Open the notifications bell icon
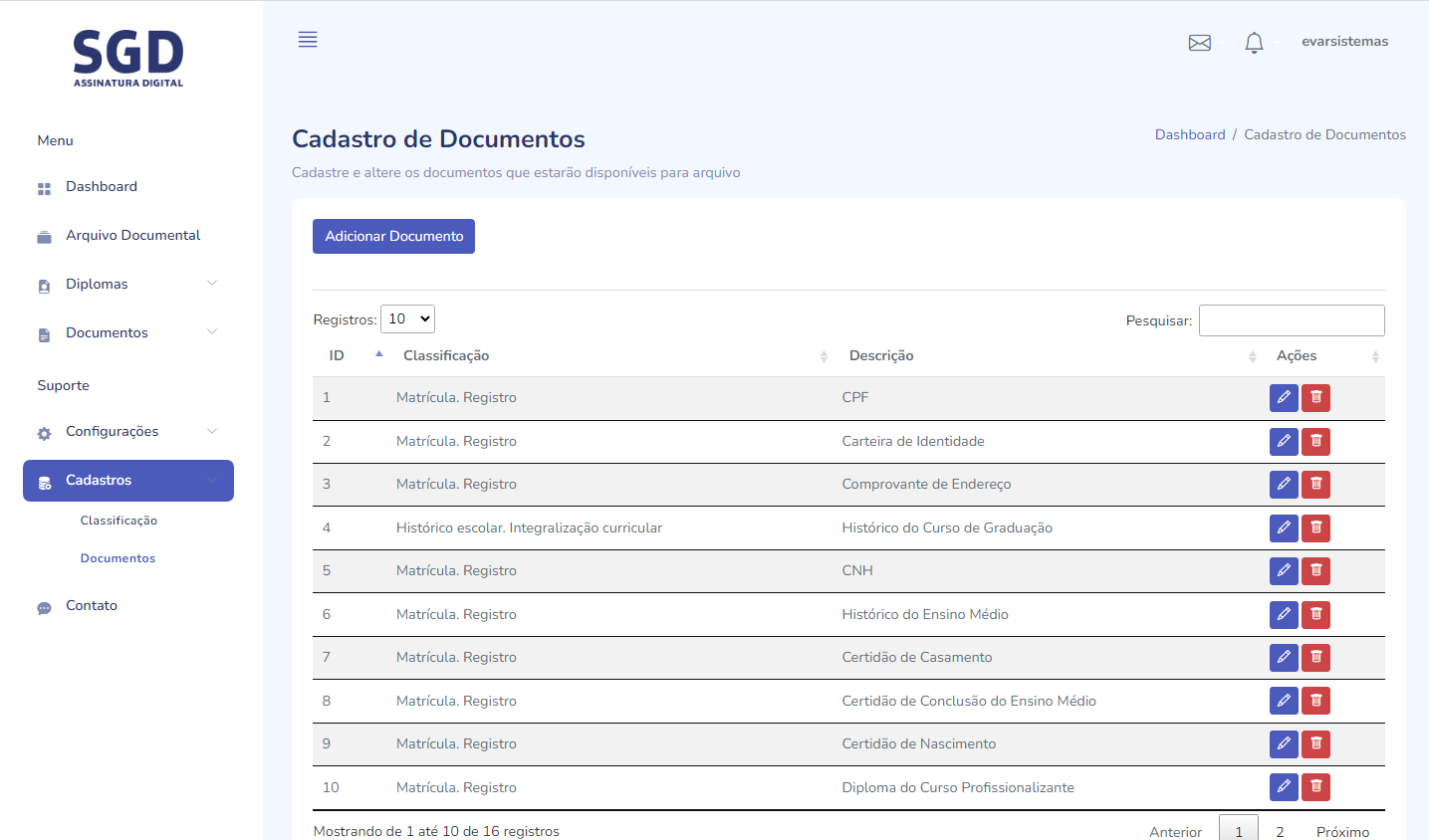 pyautogui.click(x=1254, y=43)
